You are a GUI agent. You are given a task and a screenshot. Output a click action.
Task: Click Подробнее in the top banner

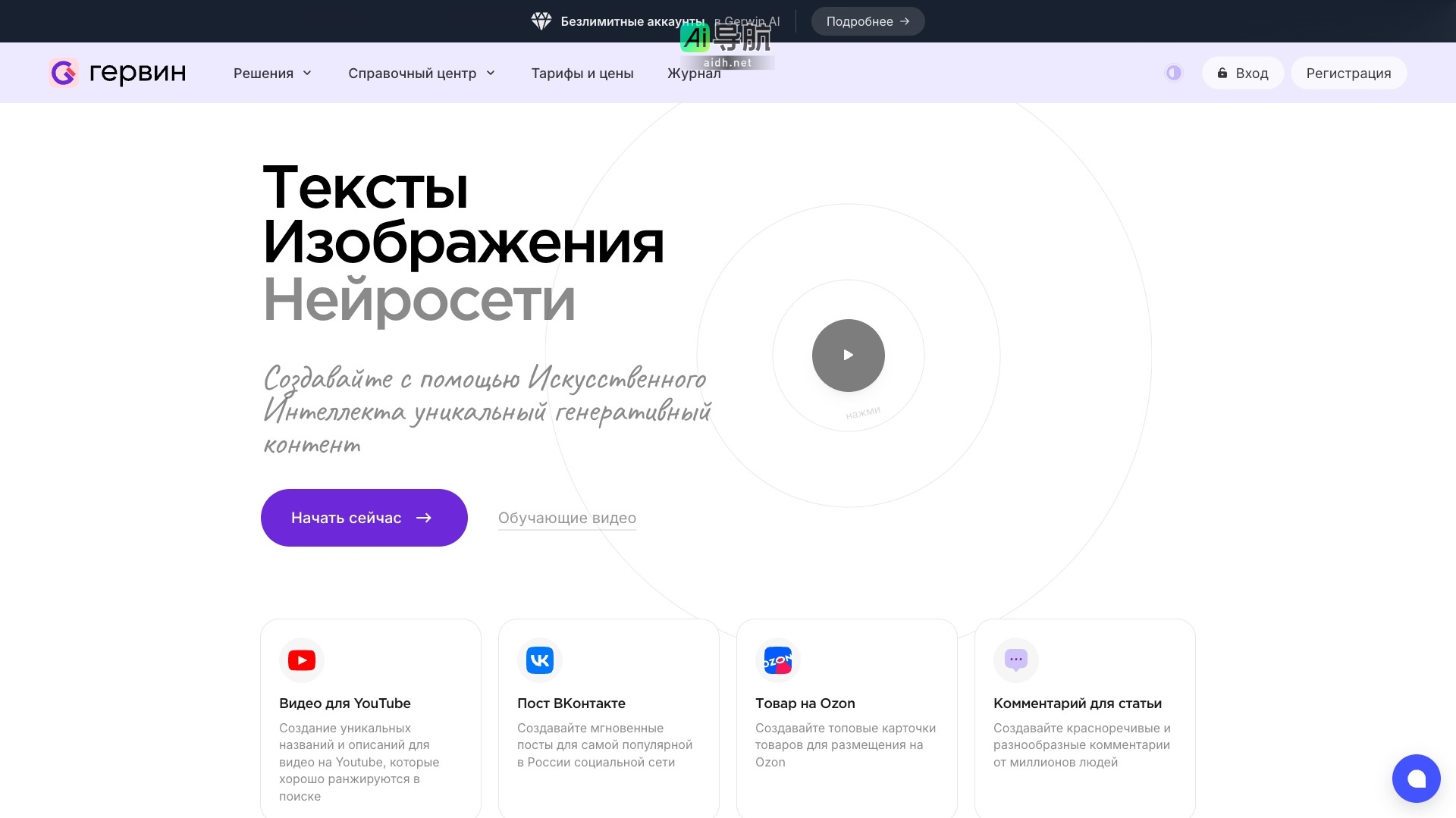[x=868, y=21]
